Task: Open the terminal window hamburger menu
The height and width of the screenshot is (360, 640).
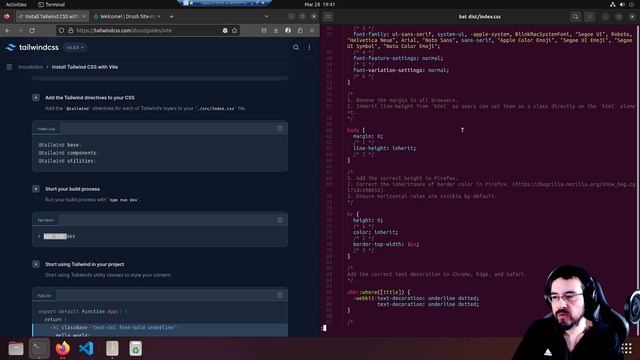Action: coord(590,17)
